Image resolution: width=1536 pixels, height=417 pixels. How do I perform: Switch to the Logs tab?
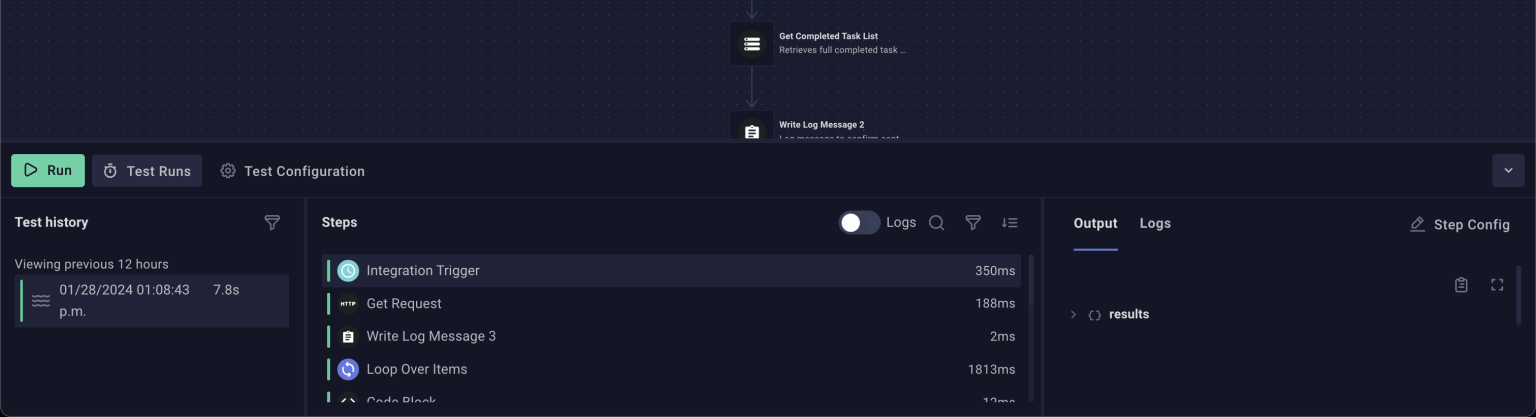pyautogui.click(x=1155, y=224)
